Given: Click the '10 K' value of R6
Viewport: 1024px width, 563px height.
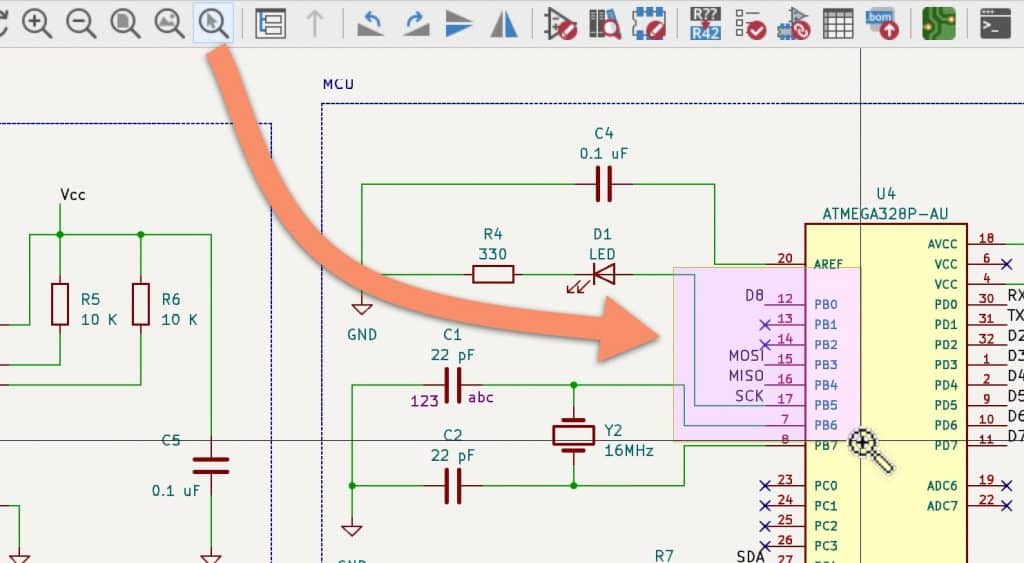Looking at the screenshot, I should pyautogui.click(x=180, y=320).
